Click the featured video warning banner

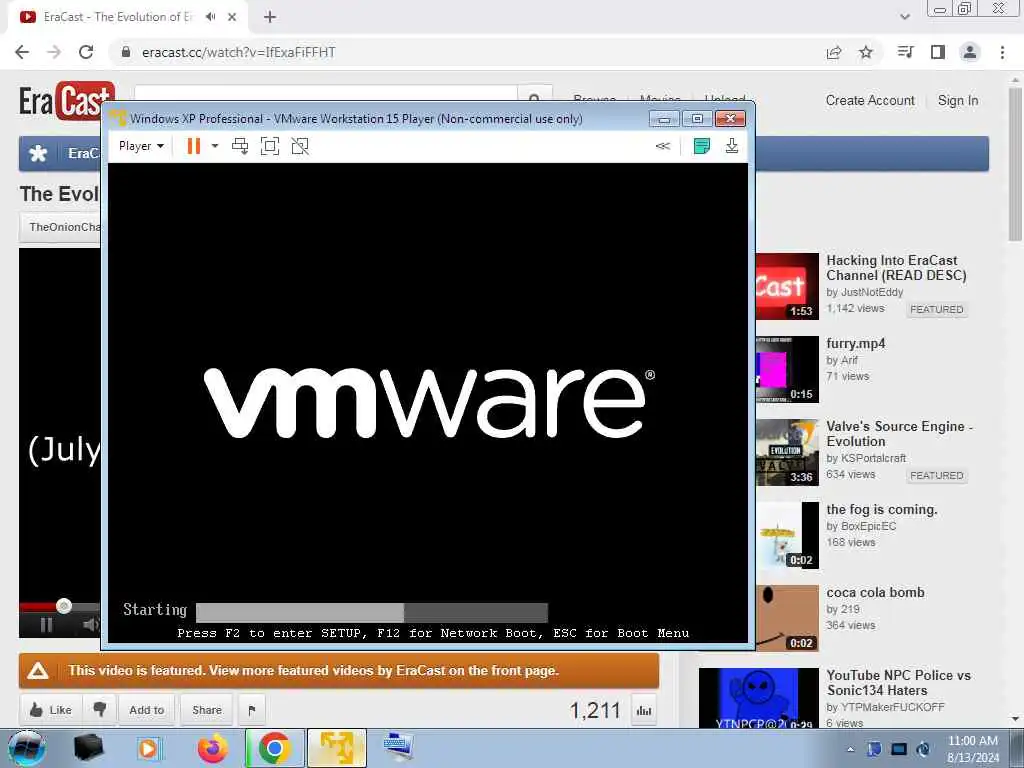coord(339,671)
